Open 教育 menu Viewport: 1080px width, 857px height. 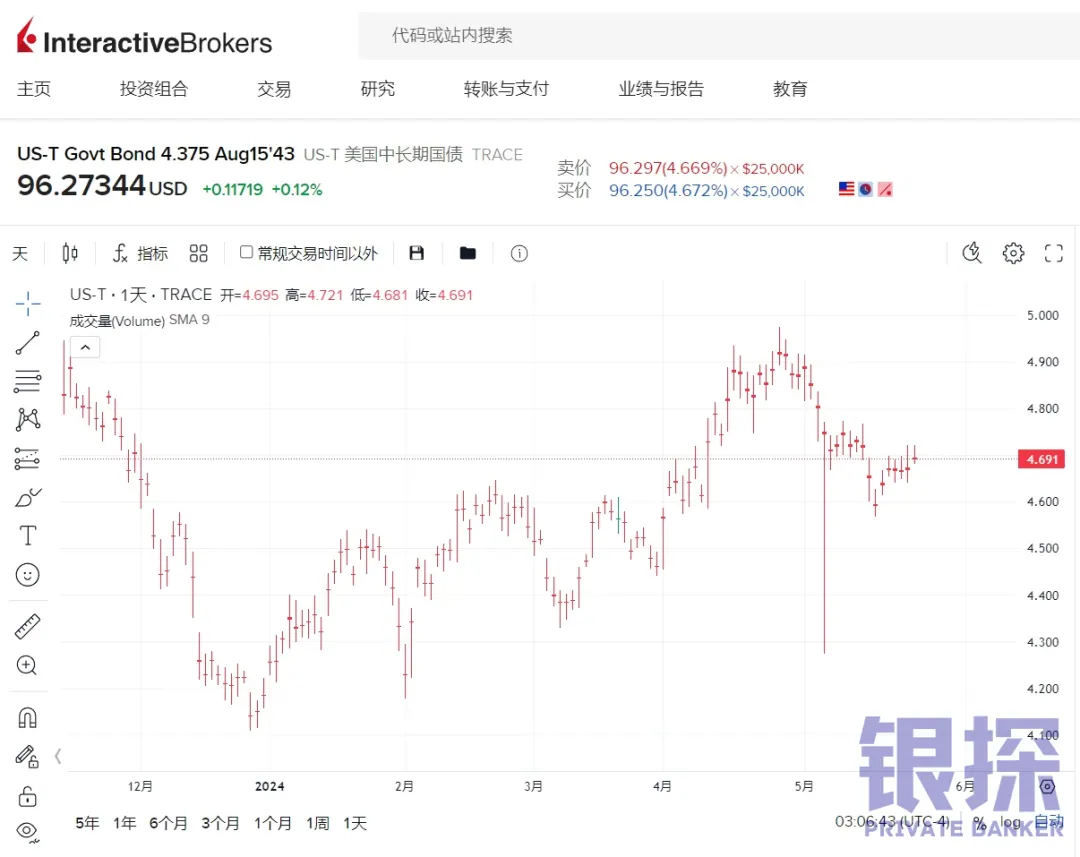[x=790, y=89]
